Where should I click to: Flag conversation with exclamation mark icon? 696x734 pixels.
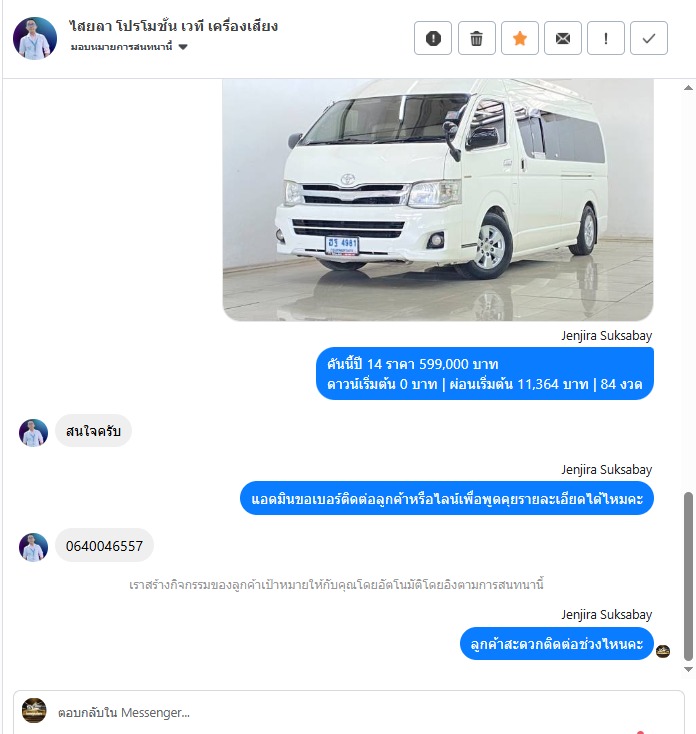point(606,38)
